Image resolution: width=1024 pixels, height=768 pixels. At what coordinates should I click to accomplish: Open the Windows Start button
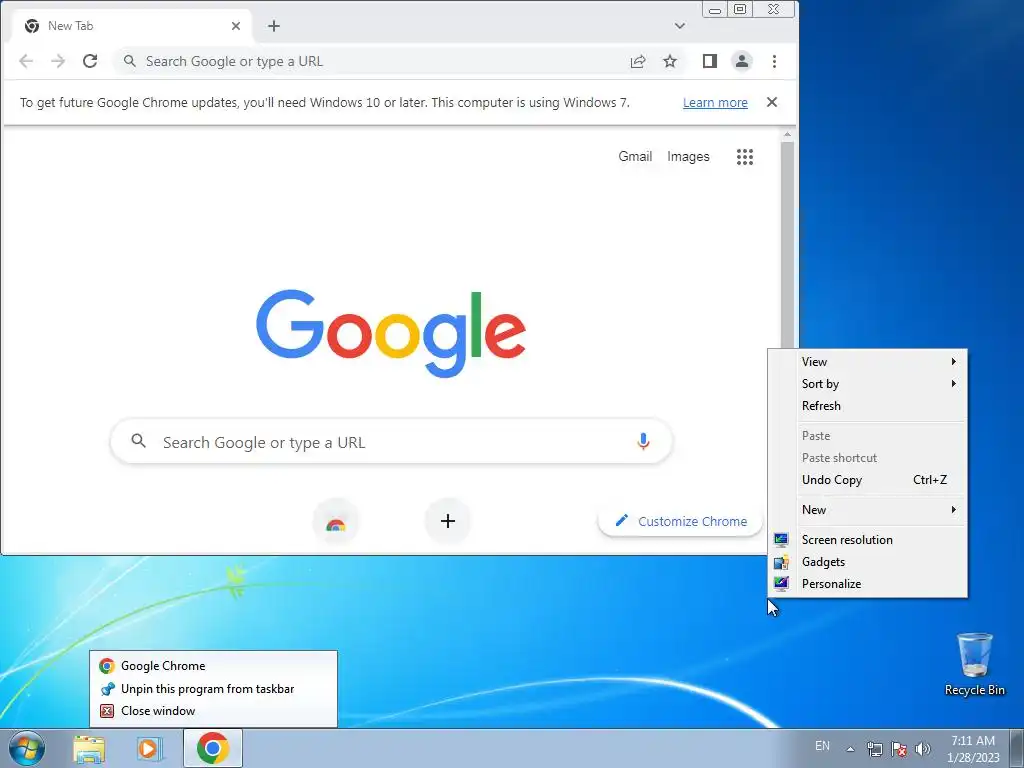(27, 748)
